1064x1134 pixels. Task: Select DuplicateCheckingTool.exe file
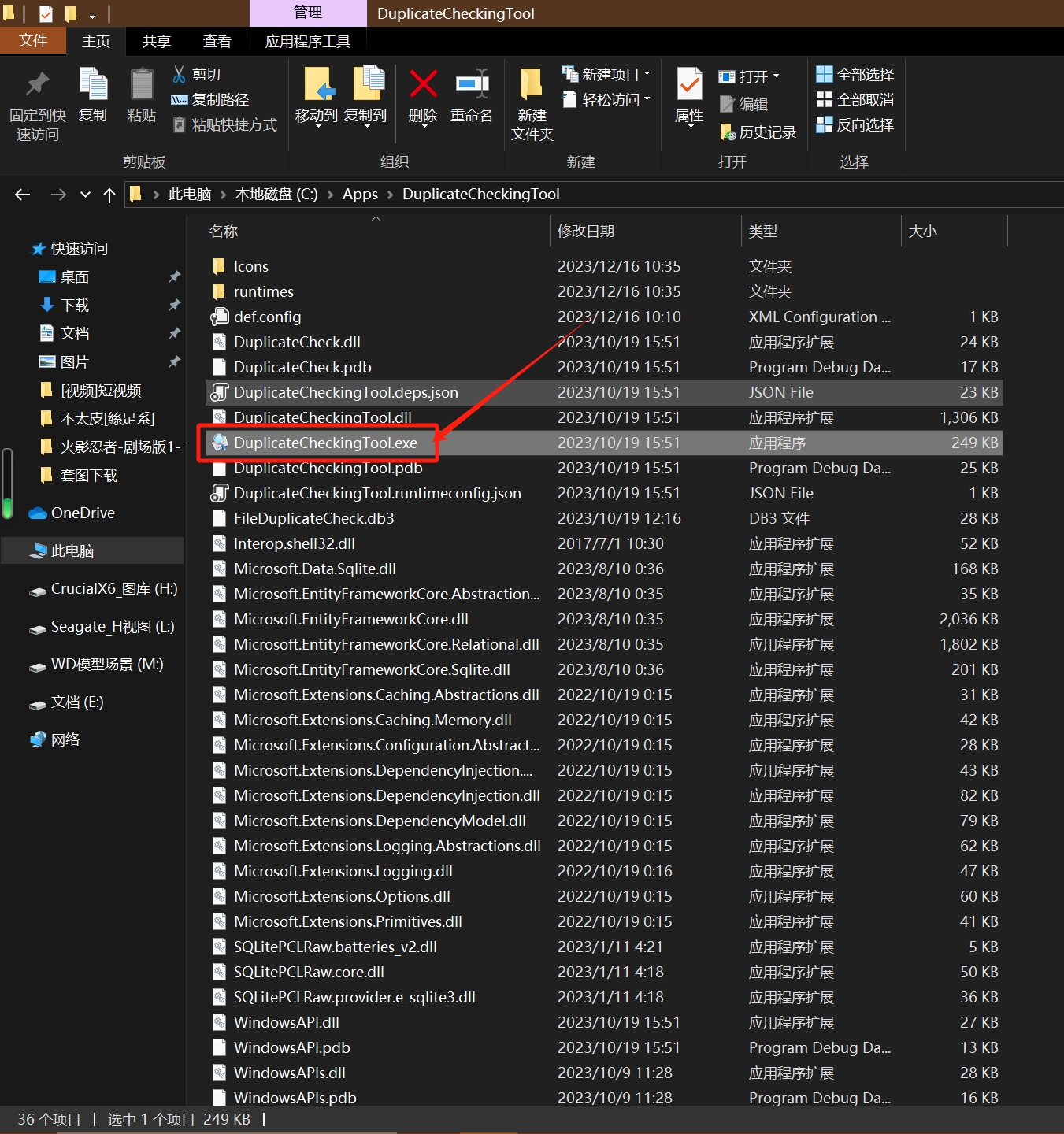pyautogui.click(x=603, y=443)
